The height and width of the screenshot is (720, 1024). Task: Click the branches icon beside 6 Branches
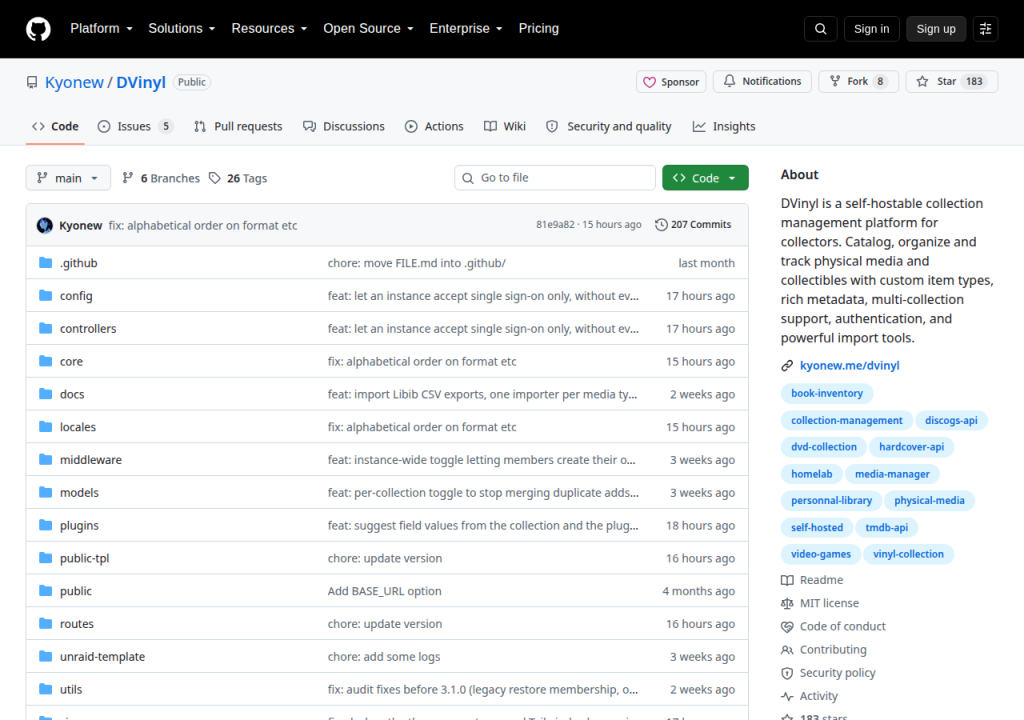tap(128, 178)
